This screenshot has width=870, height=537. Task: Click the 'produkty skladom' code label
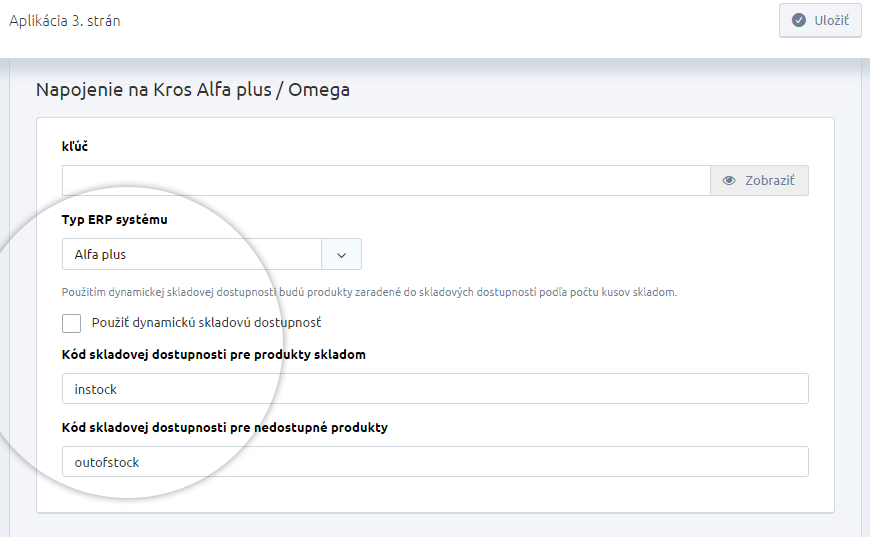214,354
